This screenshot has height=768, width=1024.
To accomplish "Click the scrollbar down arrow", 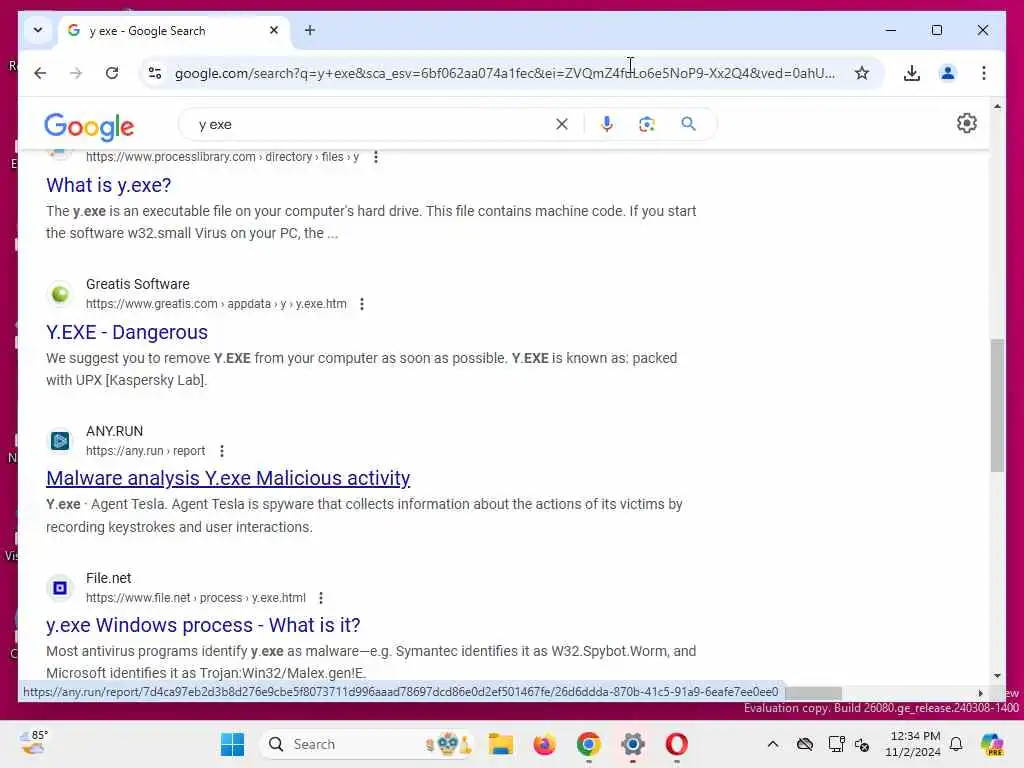I will (997, 676).
